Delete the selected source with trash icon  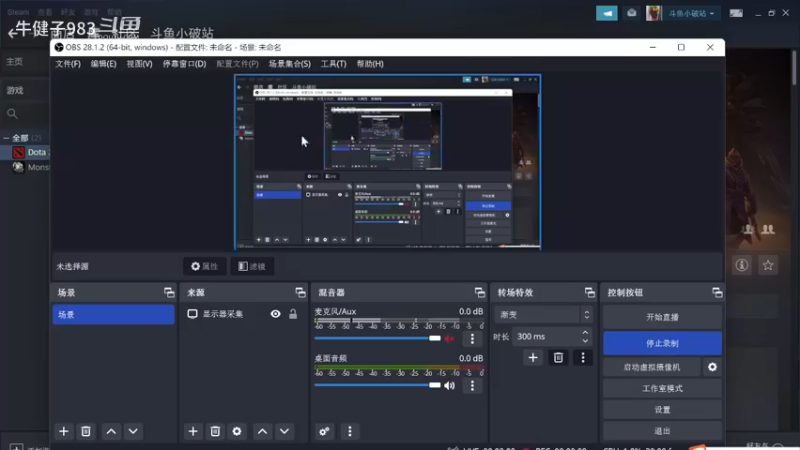(215, 431)
